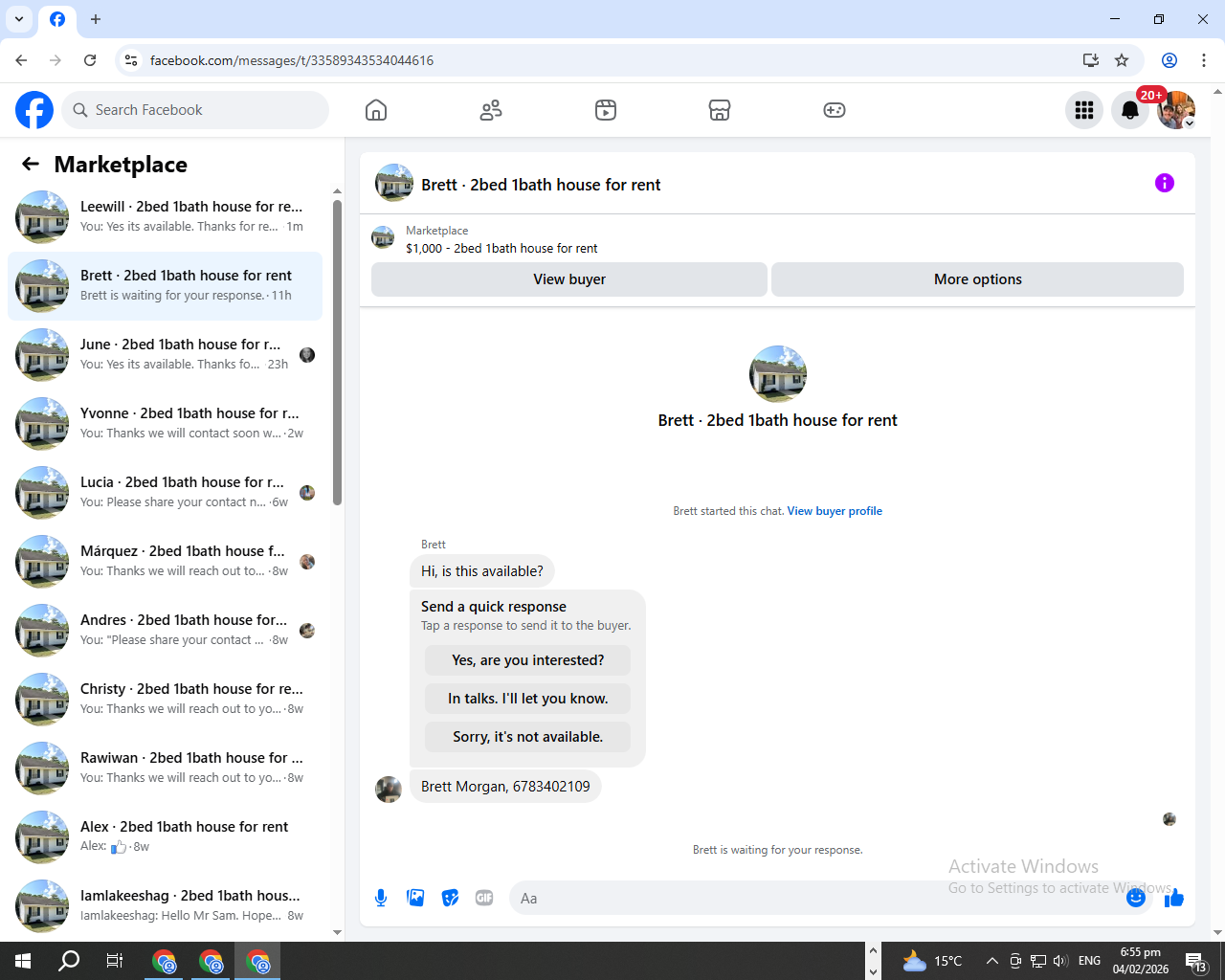Choose a sticker icon
Image resolution: width=1225 pixels, height=980 pixels.
coord(450,898)
